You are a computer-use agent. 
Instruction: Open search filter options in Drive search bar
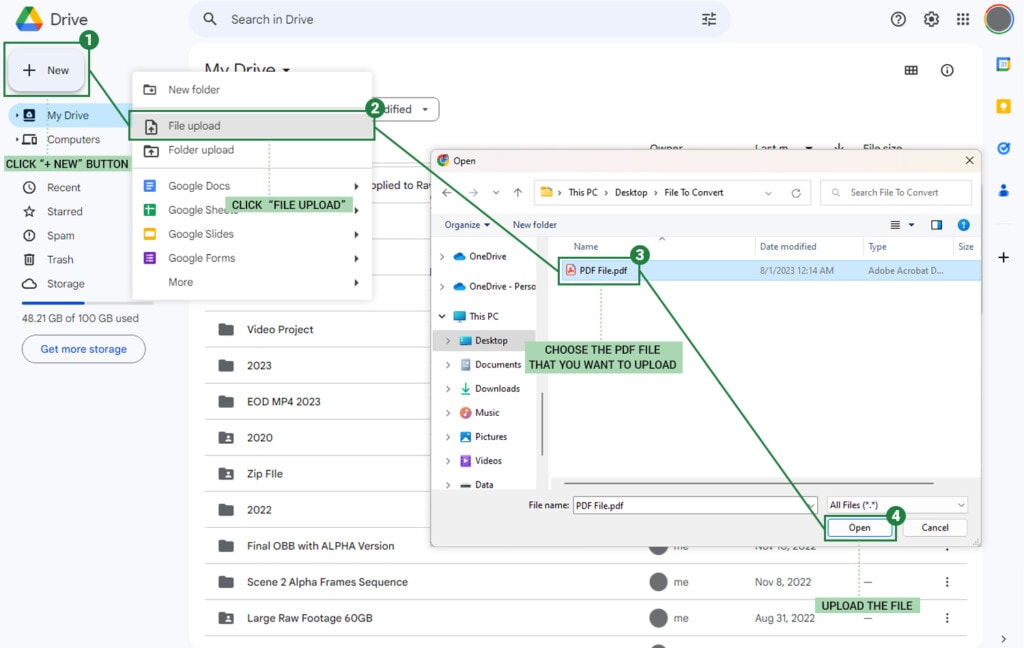tap(709, 20)
